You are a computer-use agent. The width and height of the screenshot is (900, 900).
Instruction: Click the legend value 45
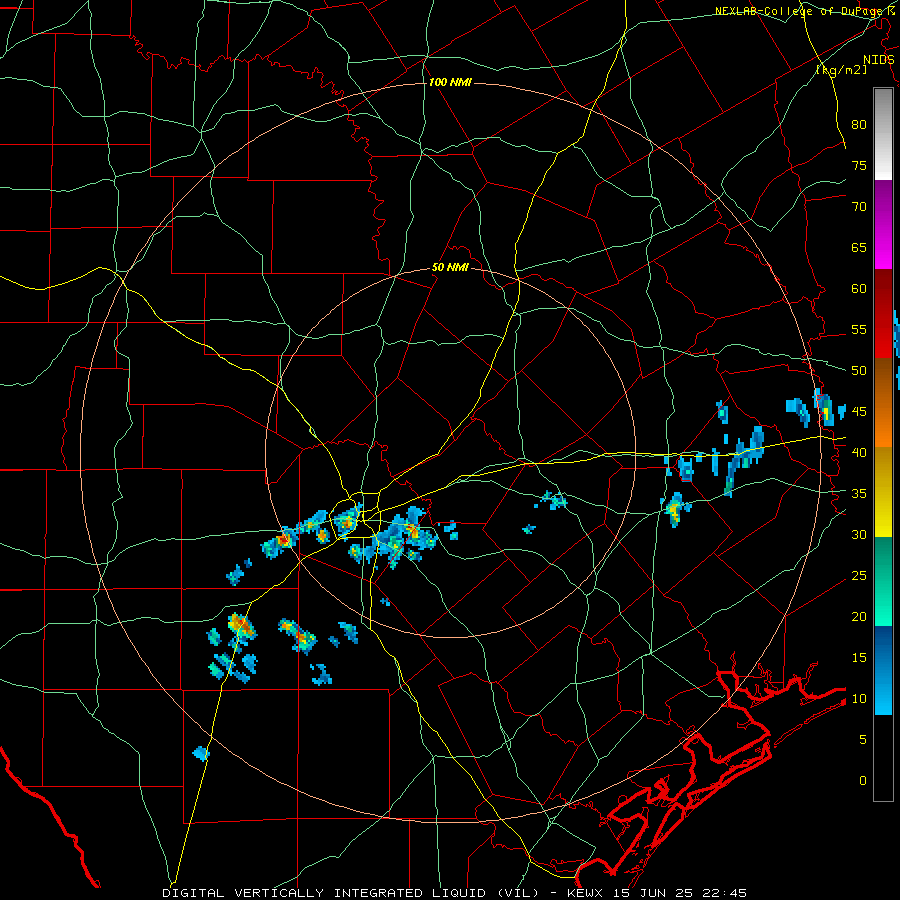click(x=859, y=412)
